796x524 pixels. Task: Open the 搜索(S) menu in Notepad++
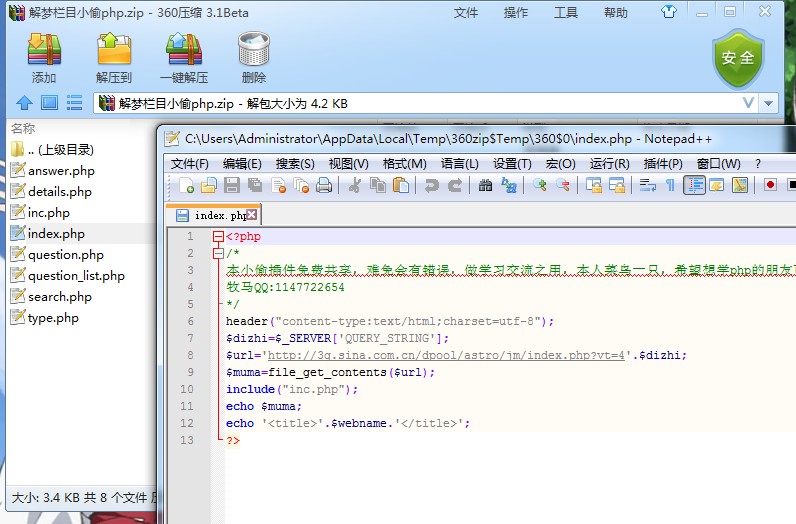[x=295, y=164]
